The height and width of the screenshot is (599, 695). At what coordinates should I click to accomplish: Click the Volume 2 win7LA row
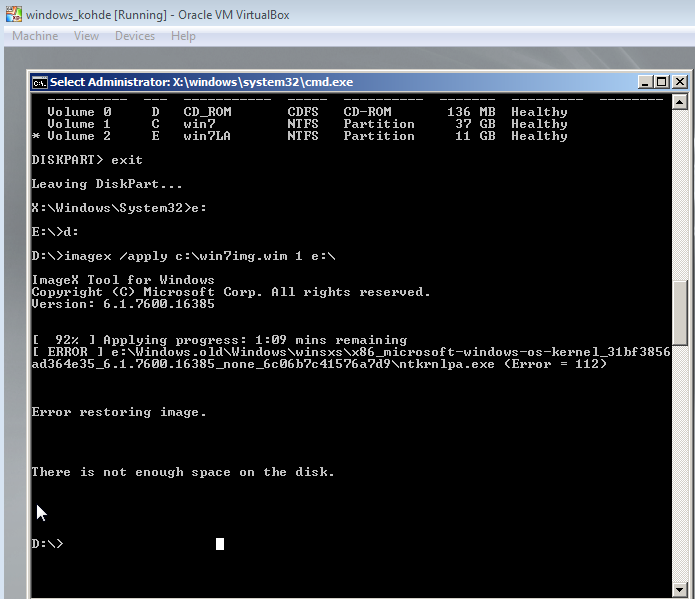[x=300, y=136]
